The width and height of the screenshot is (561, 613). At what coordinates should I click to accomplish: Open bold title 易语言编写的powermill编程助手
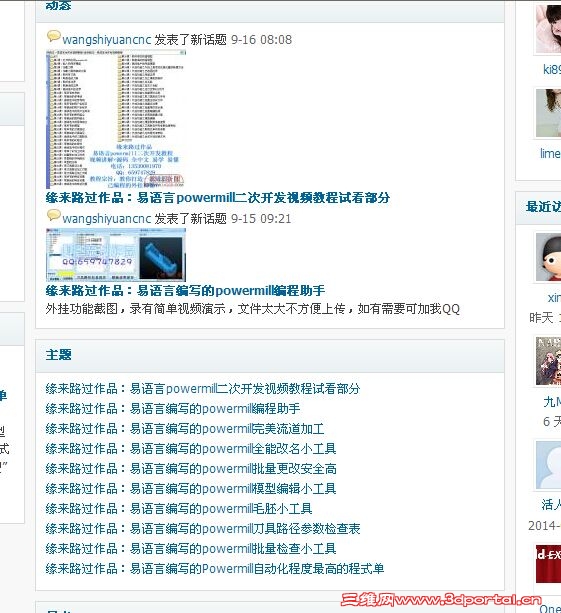click(185, 291)
